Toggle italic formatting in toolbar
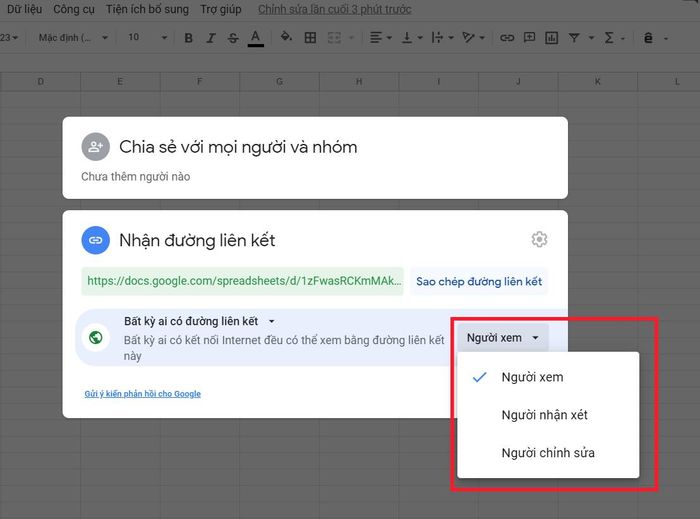This screenshot has height=519, width=700. pos(211,38)
